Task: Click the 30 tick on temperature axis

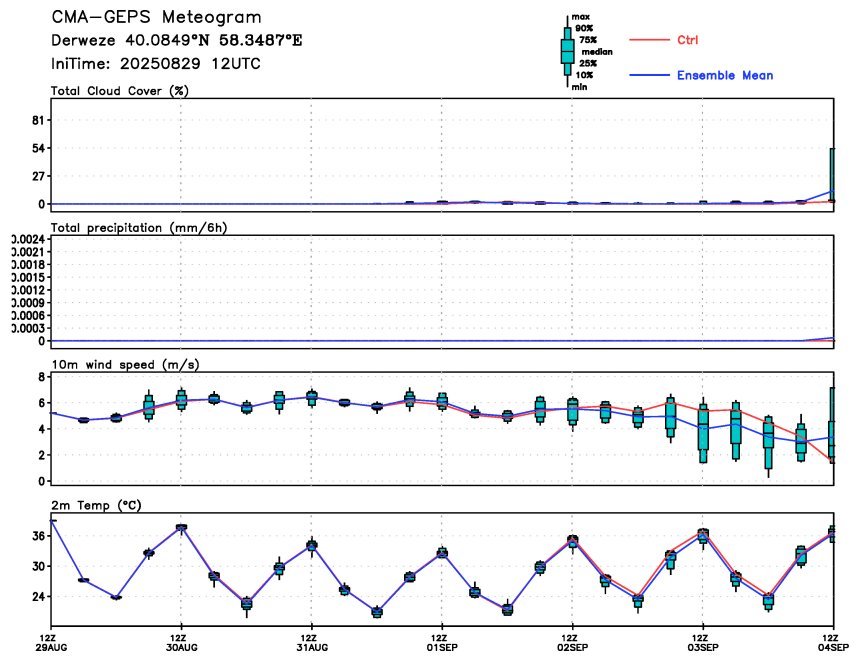Action: (x=38, y=566)
